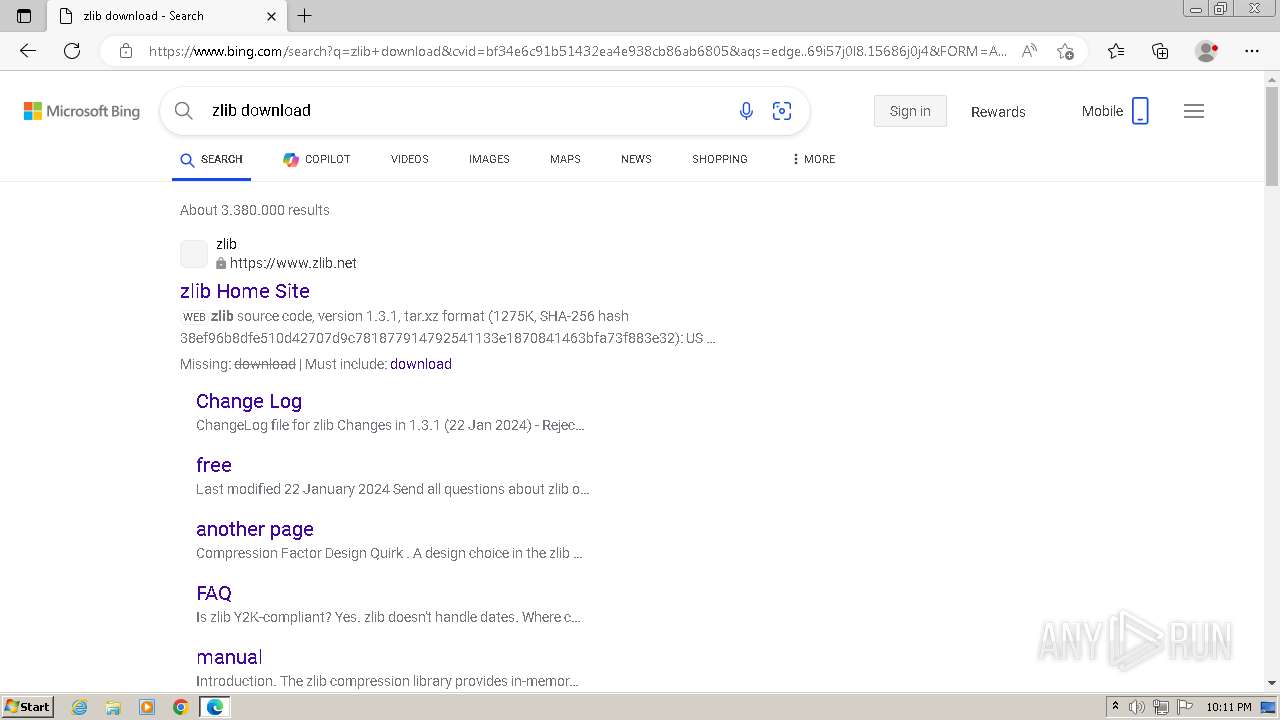The height and width of the screenshot is (720, 1280).
Task: Open the another page sublink
Action: point(255,529)
